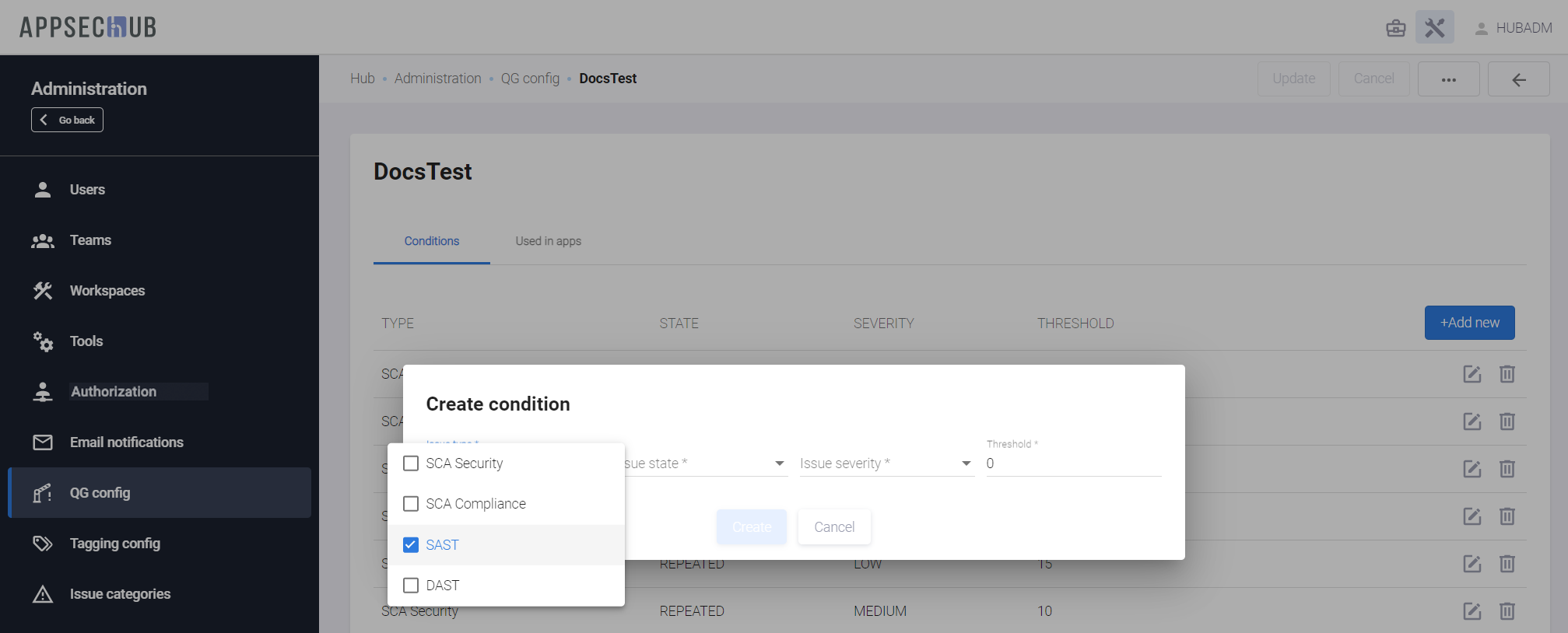Click the back arrow button in header
The image size is (1568, 633).
click(1518, 79)
